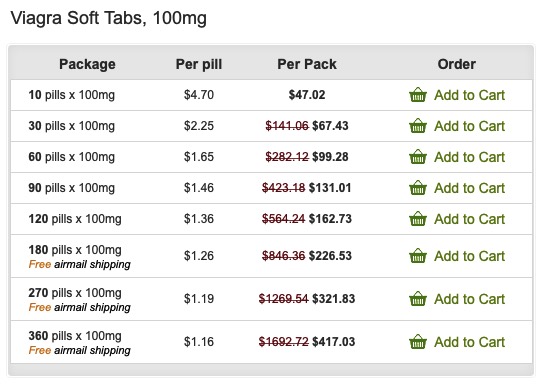
Task: Add to Cart link for $162.73 pack
Action: click(x=469, y=219)
